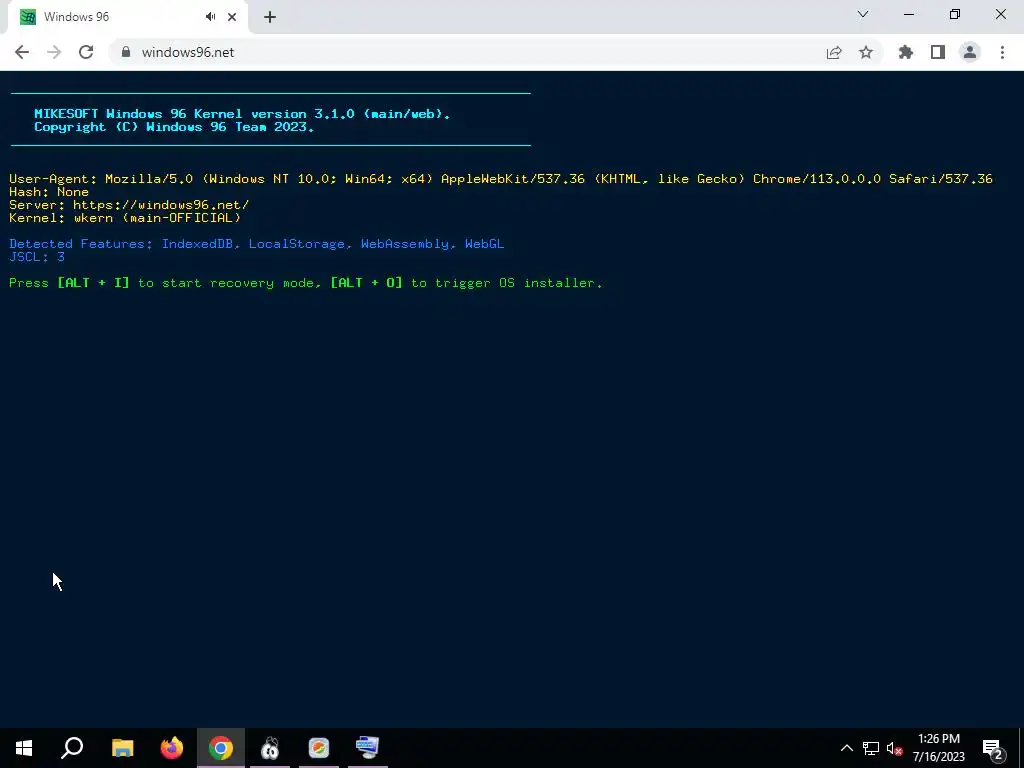
Task: Open the computer monitor app in taskbar
Action: click(x=368, y=748)
